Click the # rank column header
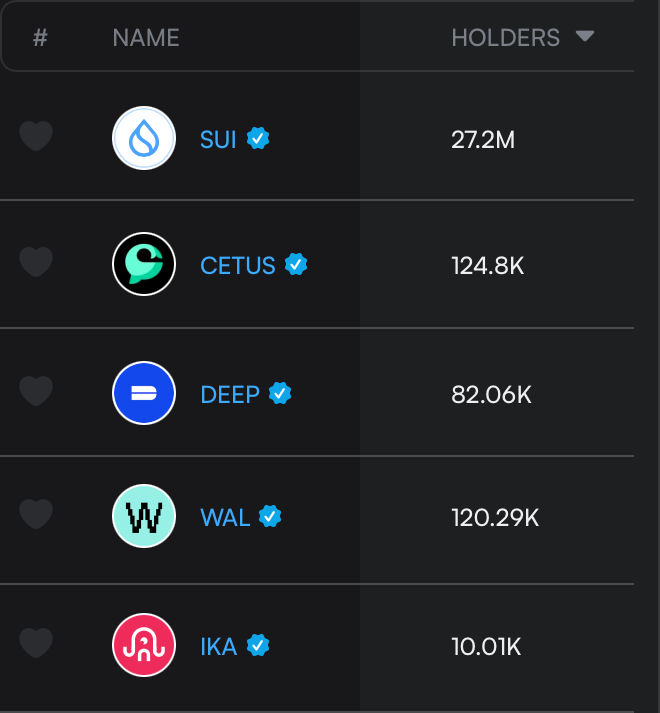 tap(40, 38)
